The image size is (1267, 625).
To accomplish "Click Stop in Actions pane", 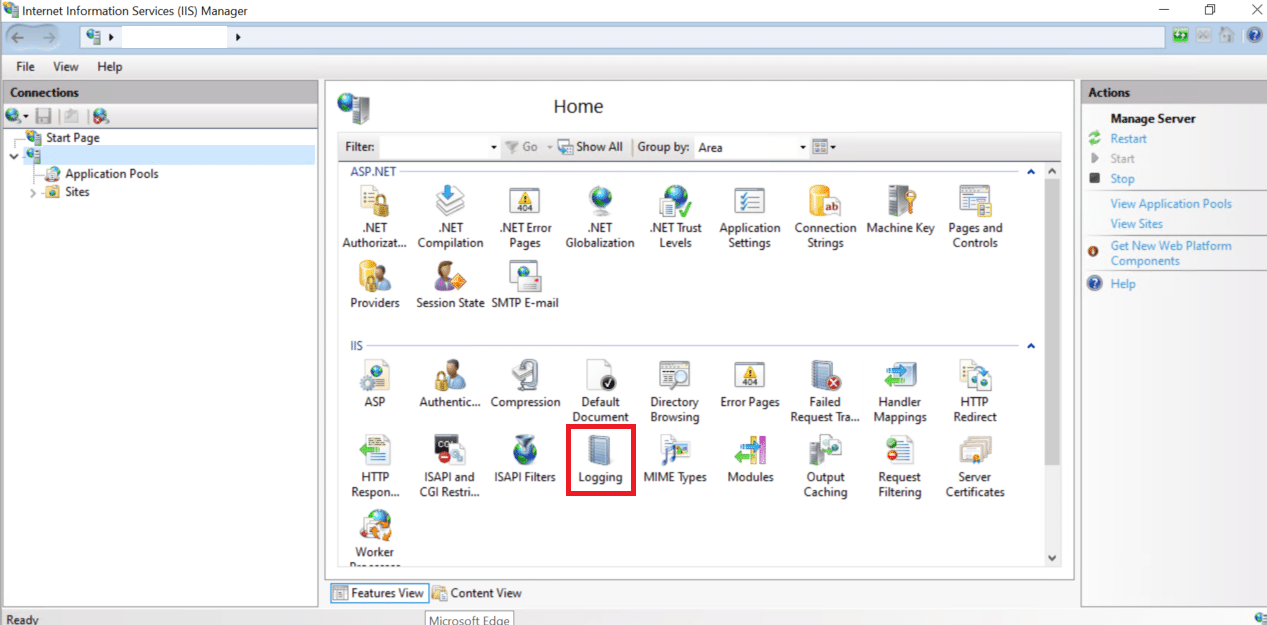I will tap(1122, 179).
